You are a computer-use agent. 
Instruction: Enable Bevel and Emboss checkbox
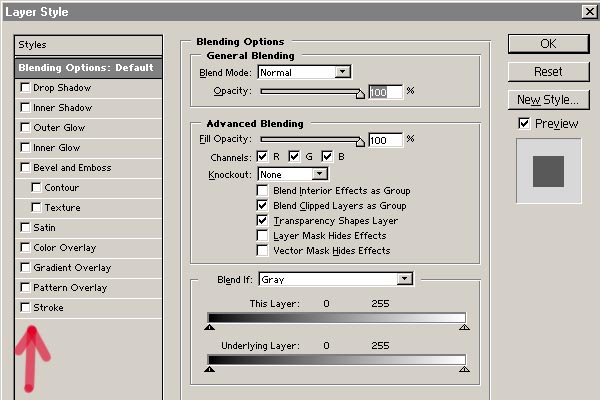pos(25,167)
